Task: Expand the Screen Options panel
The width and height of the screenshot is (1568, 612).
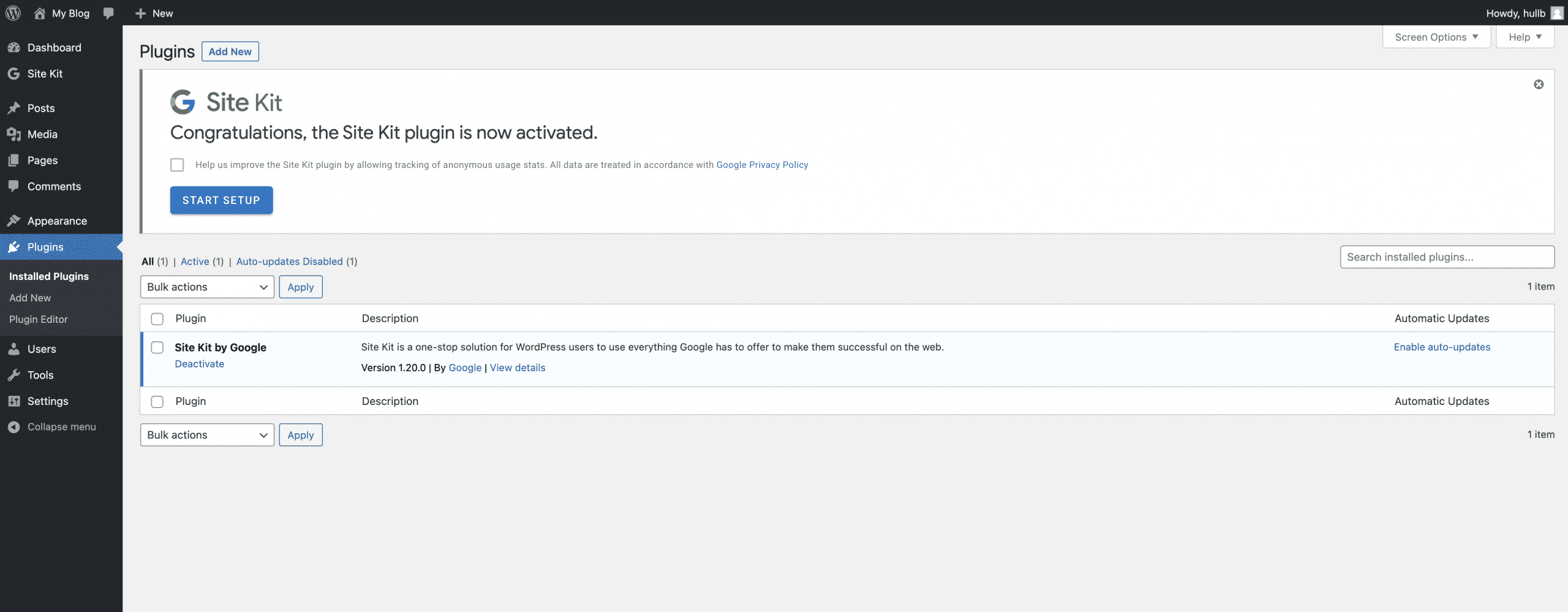Action: click(1436, 37)
